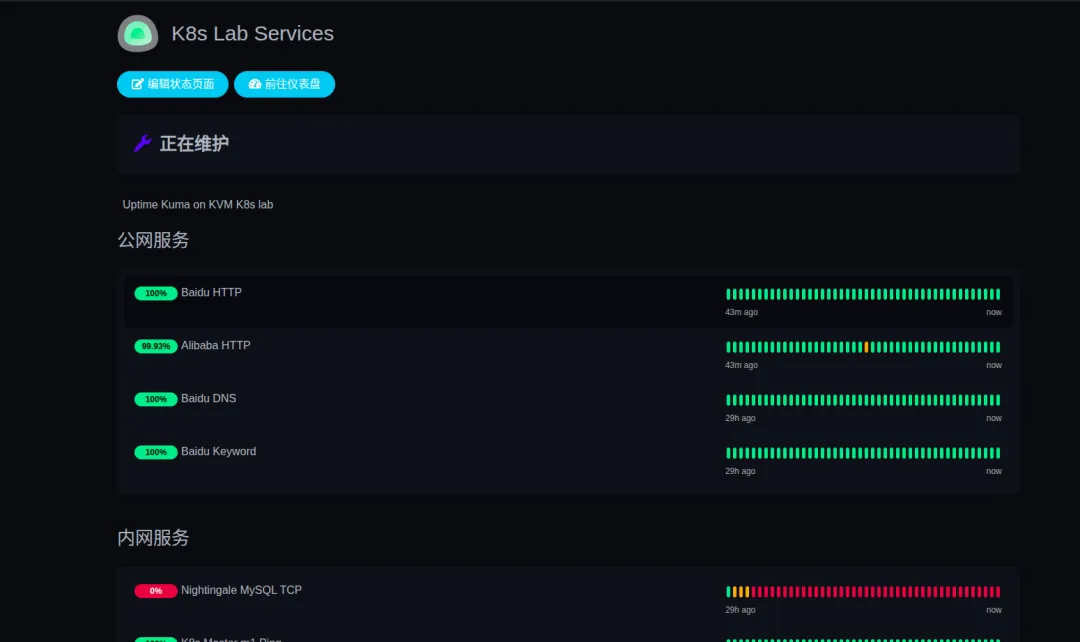Click the 编辑状态页面 button
The height and width of the screenshot is (642, 1080).
coord(172,84)
